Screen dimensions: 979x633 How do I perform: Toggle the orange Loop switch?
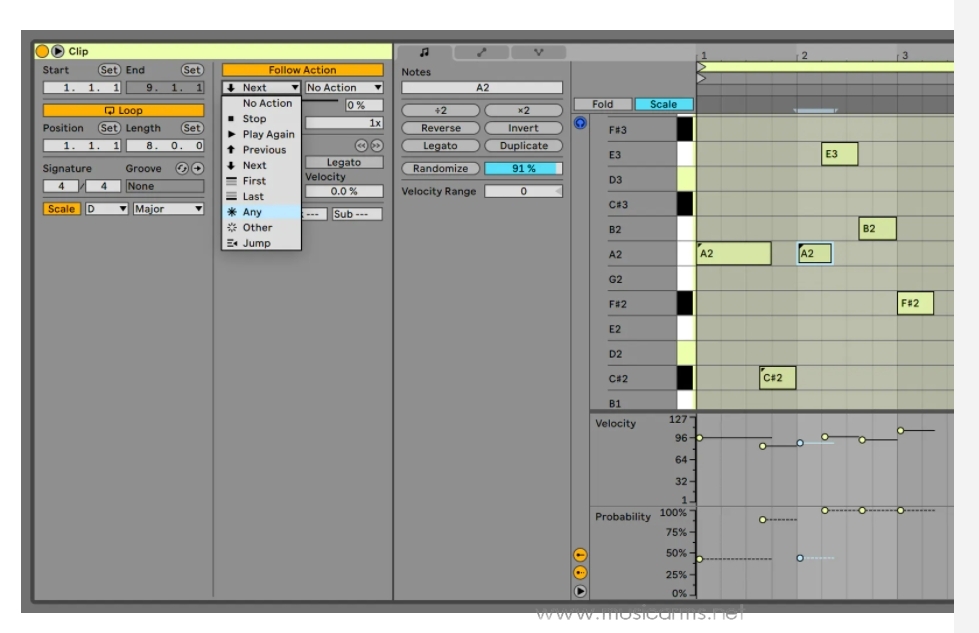coord(123,110)
